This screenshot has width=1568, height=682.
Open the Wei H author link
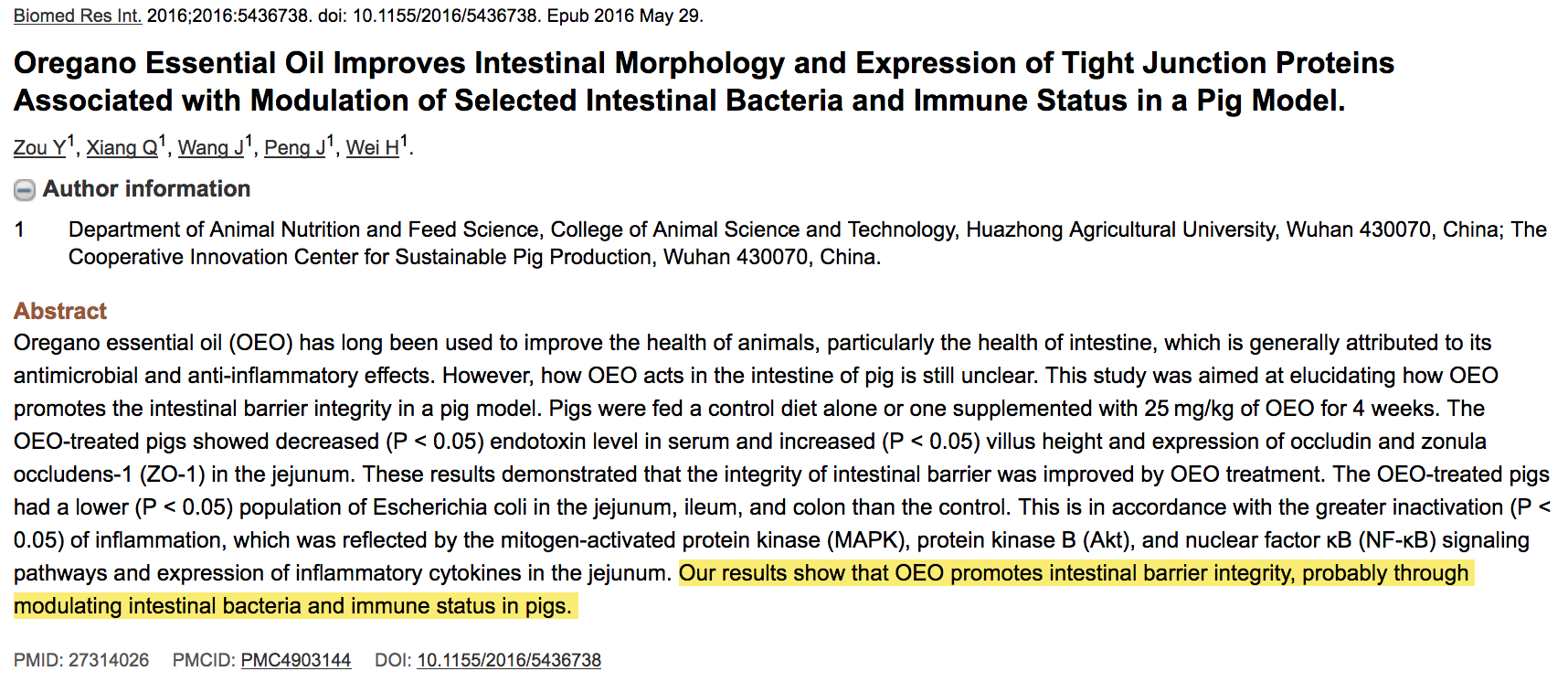click(x=372, y=148)
